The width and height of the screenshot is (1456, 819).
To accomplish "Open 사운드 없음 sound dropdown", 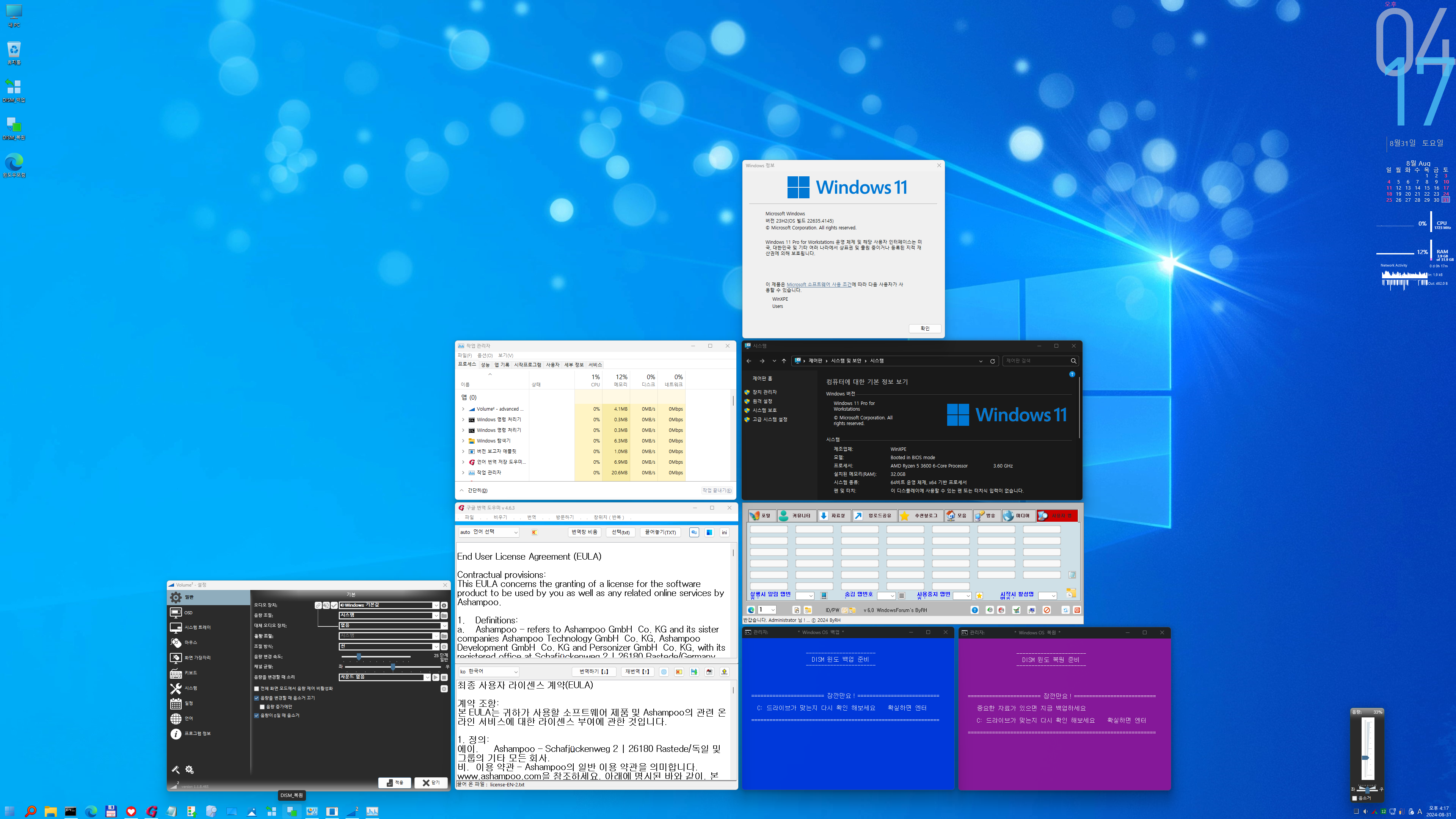I will coord(384,677).
